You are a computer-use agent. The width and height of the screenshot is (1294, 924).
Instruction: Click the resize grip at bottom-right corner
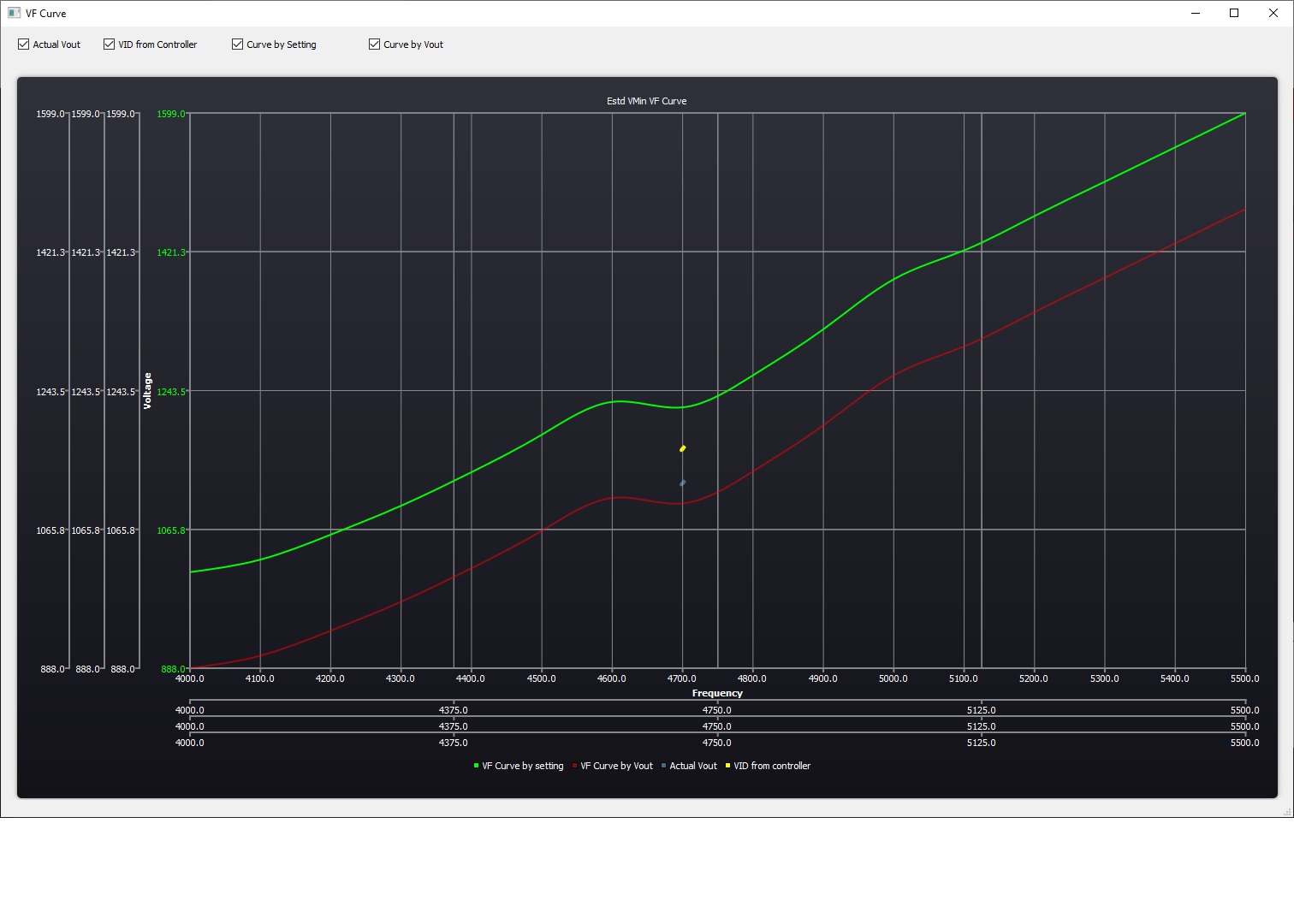1289,810
